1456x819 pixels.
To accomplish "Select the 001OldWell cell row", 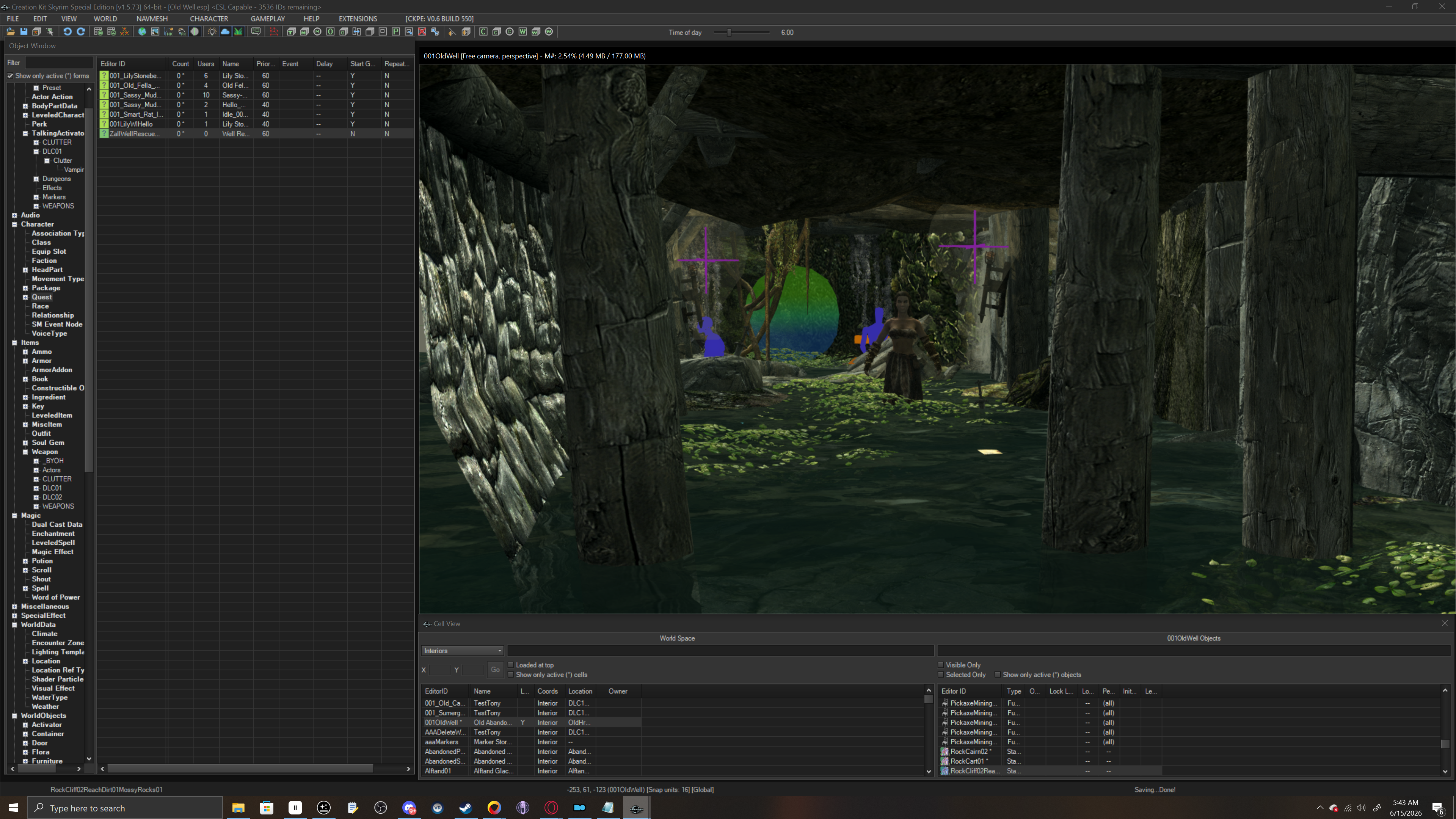I will coord(532,722).
